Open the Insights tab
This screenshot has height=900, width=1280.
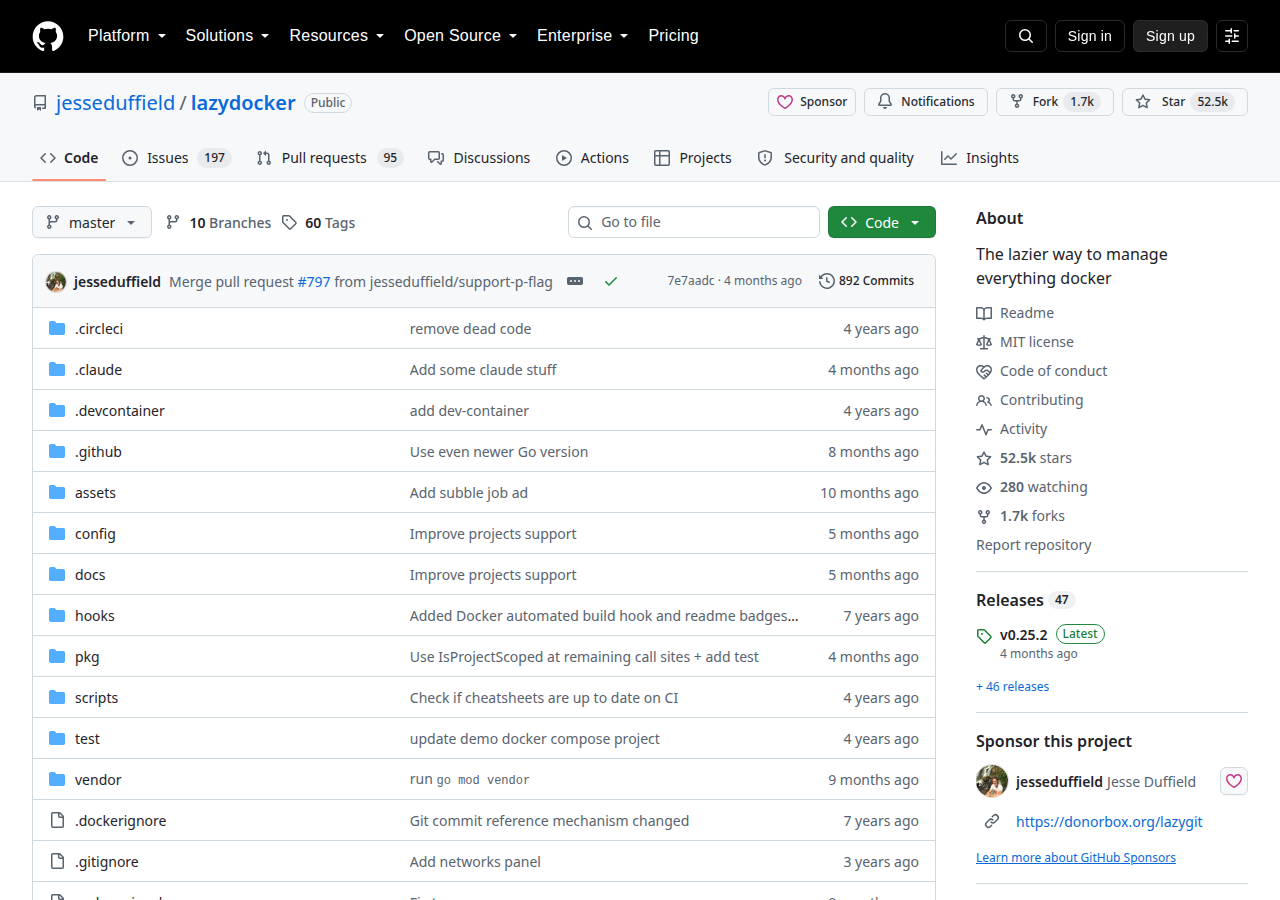[980, 158]
